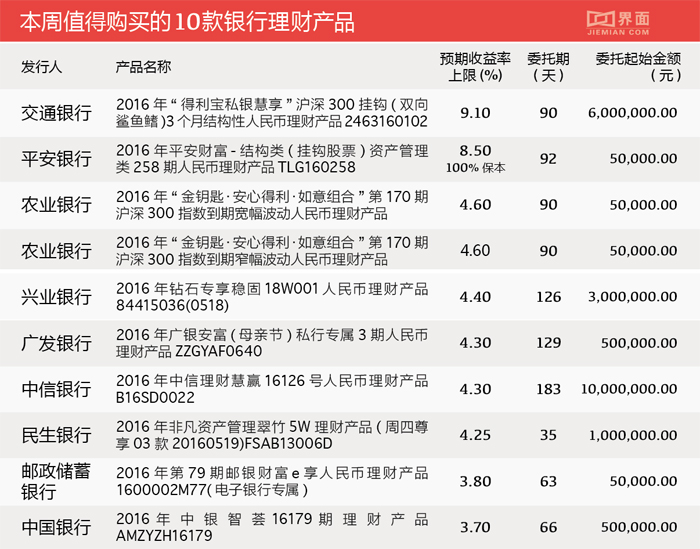Select term 90 days in 交通银行 row
This screenshot has height=549, width=700.
(x=548, y=113)
